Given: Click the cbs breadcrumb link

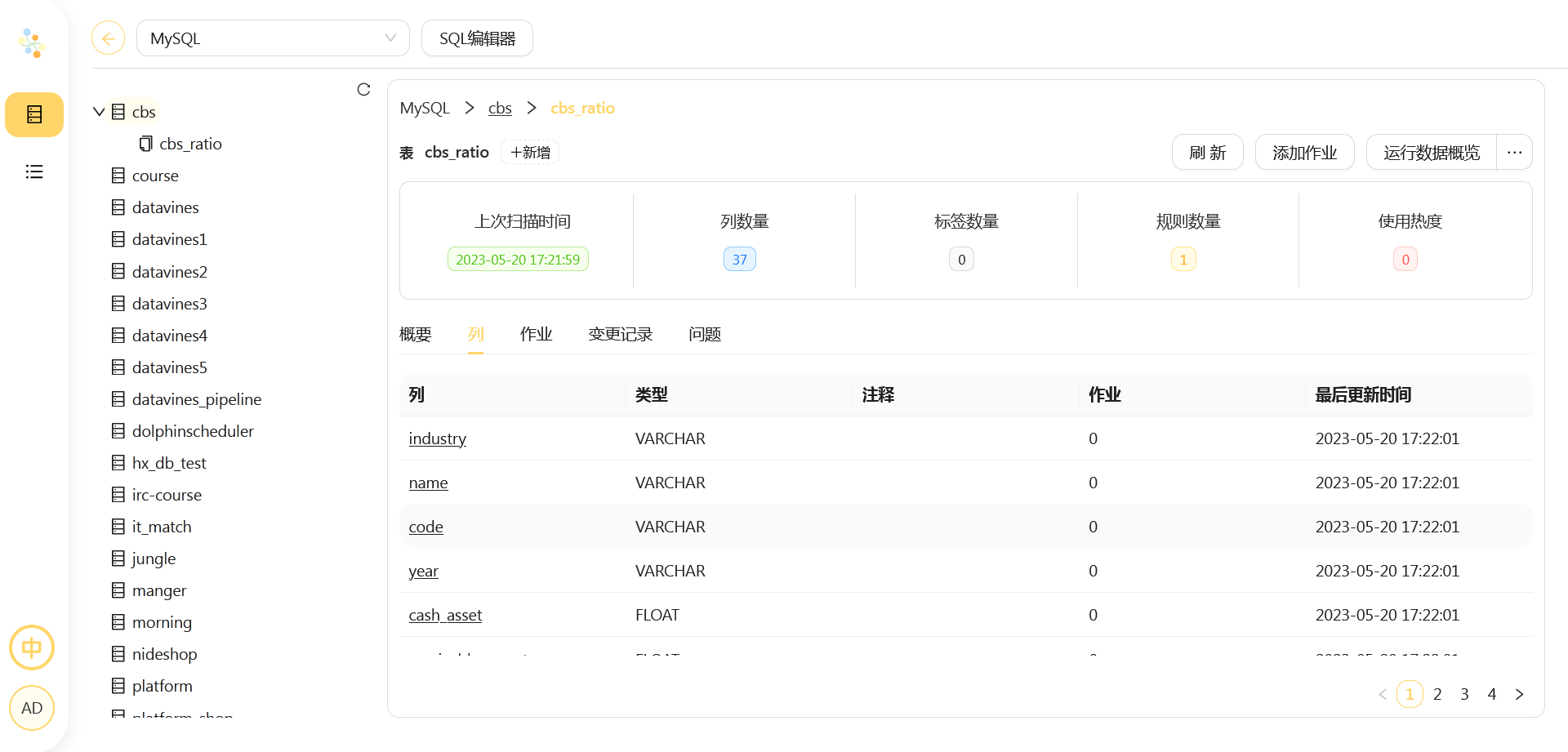Looking at the screenshot, I should coord(500,108).
